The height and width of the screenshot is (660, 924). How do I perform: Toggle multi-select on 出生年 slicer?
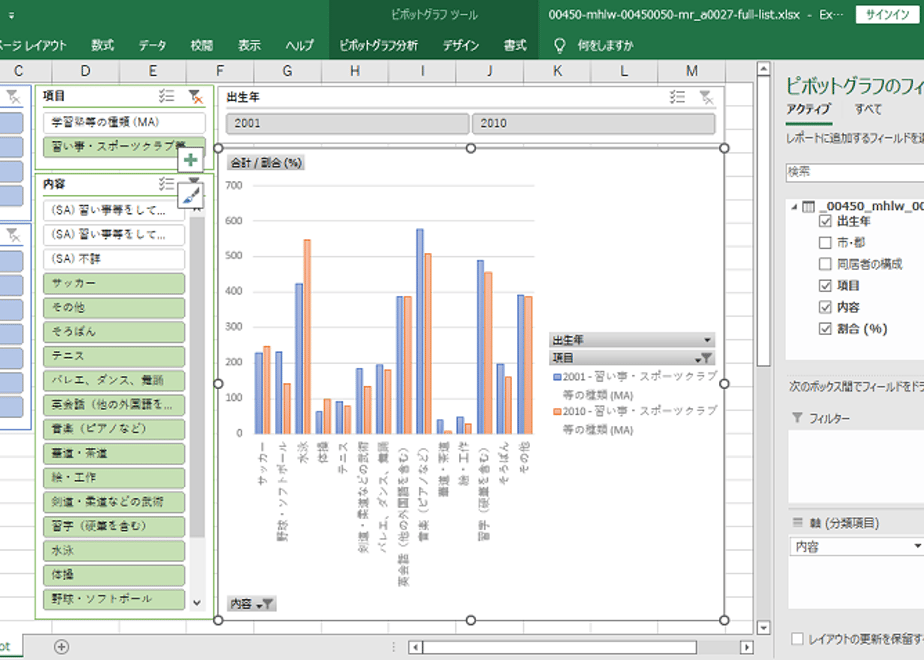(678, 97)
